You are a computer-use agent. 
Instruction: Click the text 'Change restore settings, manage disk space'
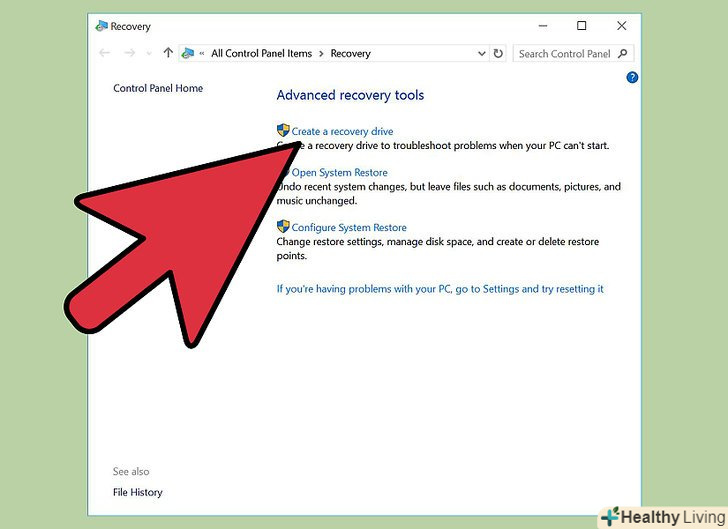374,242
